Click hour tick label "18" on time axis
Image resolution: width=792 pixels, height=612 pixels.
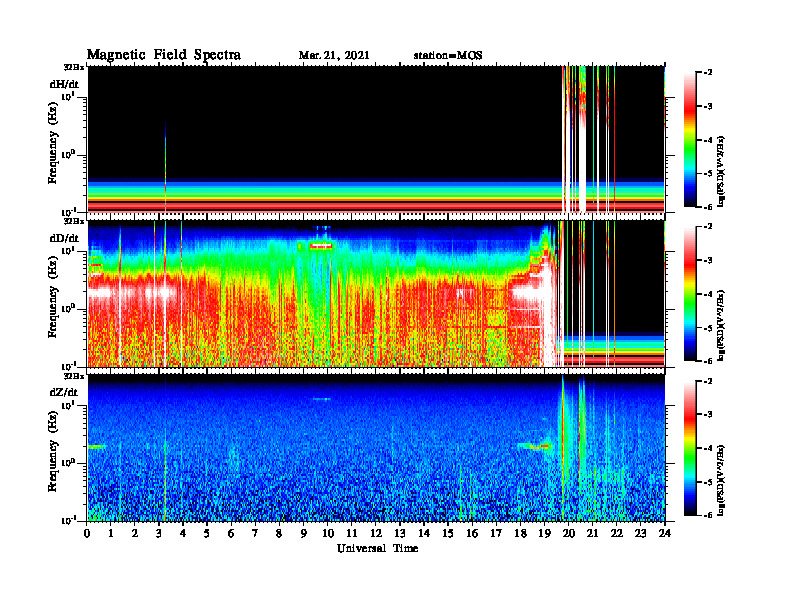click(x=520, y=533)
